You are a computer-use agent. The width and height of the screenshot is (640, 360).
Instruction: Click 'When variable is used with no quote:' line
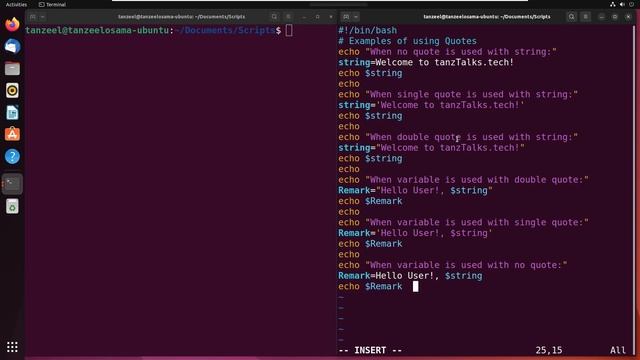pos(453,265)
